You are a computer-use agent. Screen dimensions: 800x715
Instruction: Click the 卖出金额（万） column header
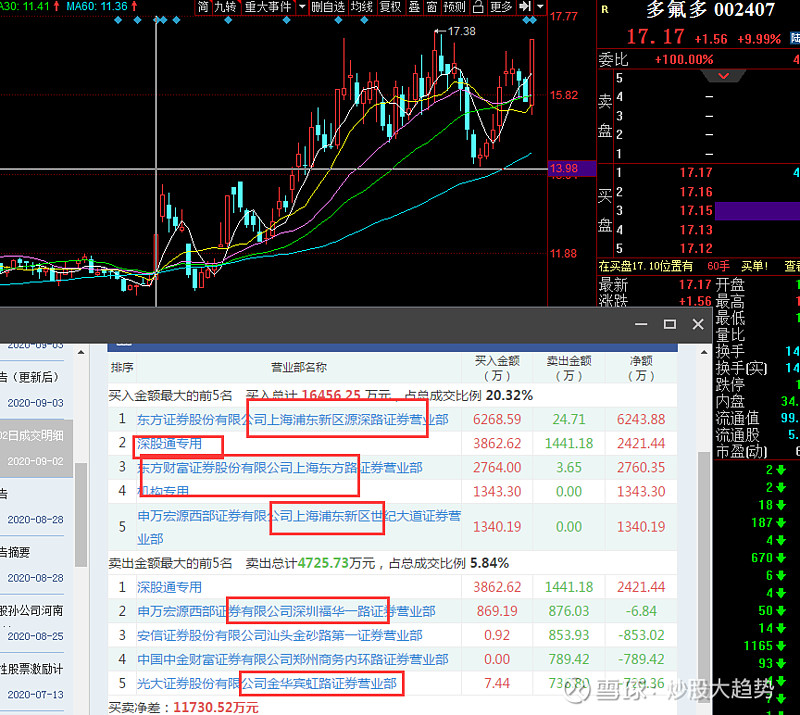(x=569, y=368)
